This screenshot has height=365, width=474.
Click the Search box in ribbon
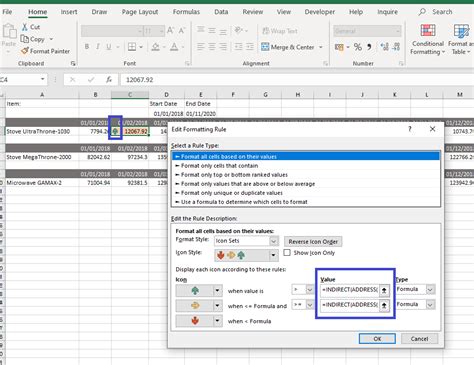(x=436, y=12)
